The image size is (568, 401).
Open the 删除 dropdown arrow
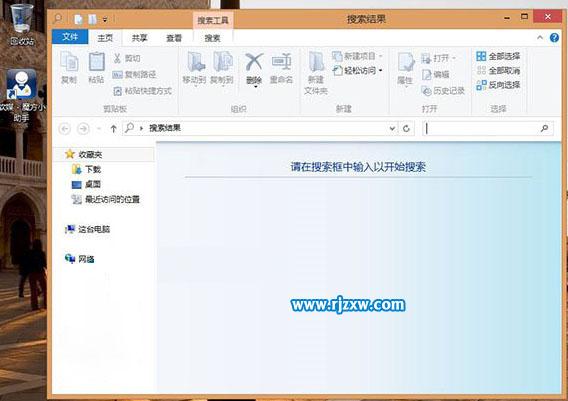[255, 87]
